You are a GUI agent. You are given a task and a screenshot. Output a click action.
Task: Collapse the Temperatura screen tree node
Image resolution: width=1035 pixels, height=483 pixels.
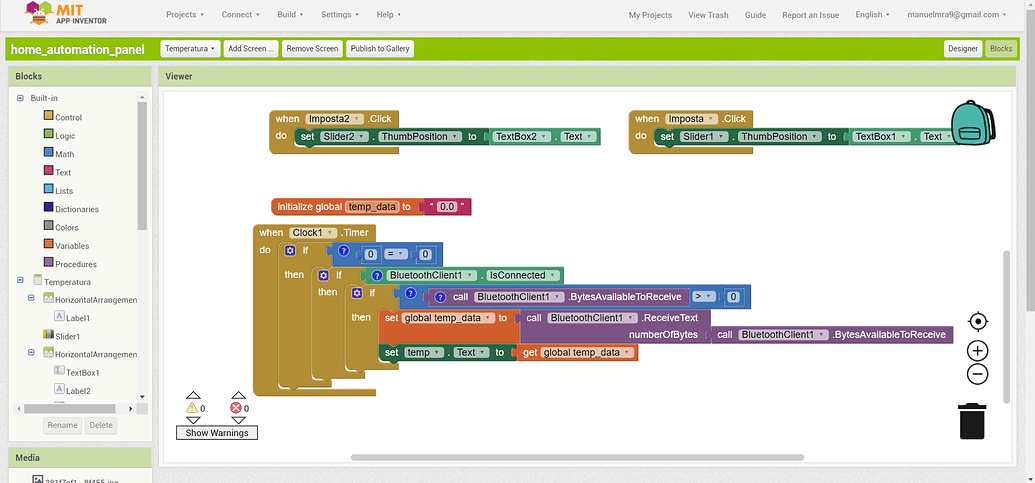click(20, 282)
